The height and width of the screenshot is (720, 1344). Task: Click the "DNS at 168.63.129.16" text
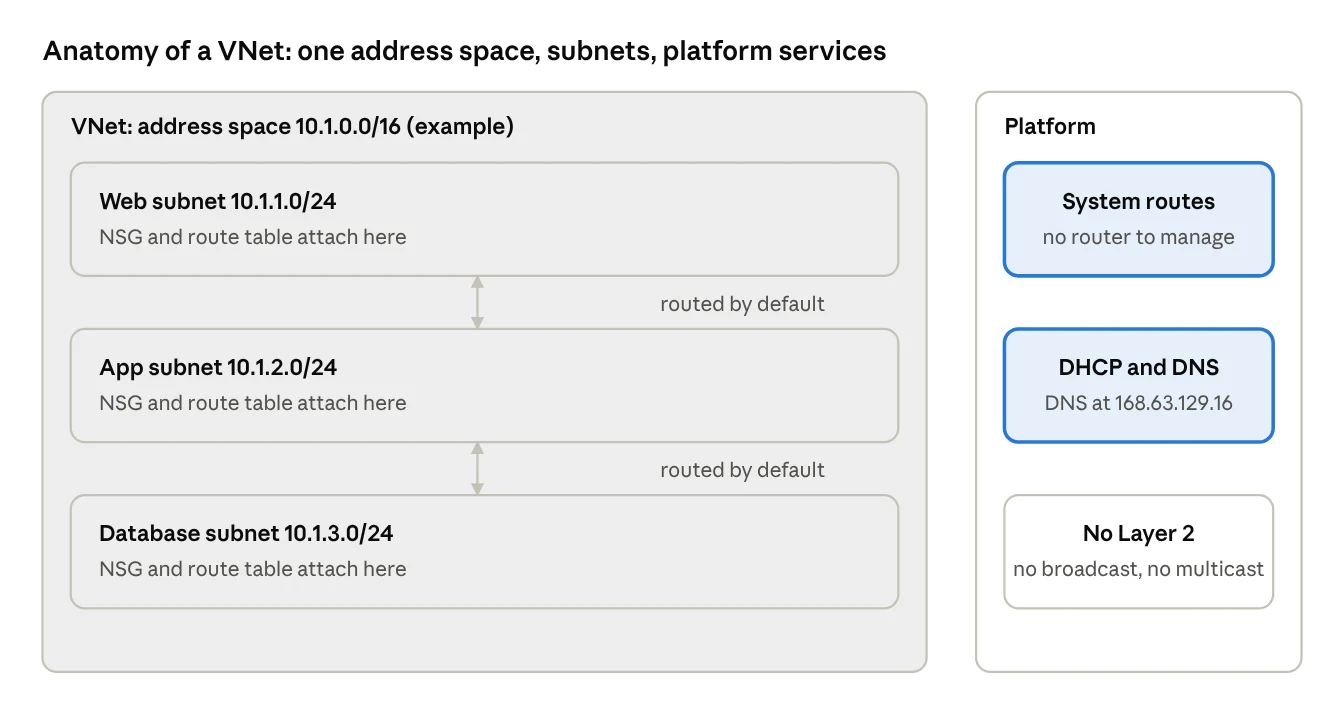click(1139, 403)
